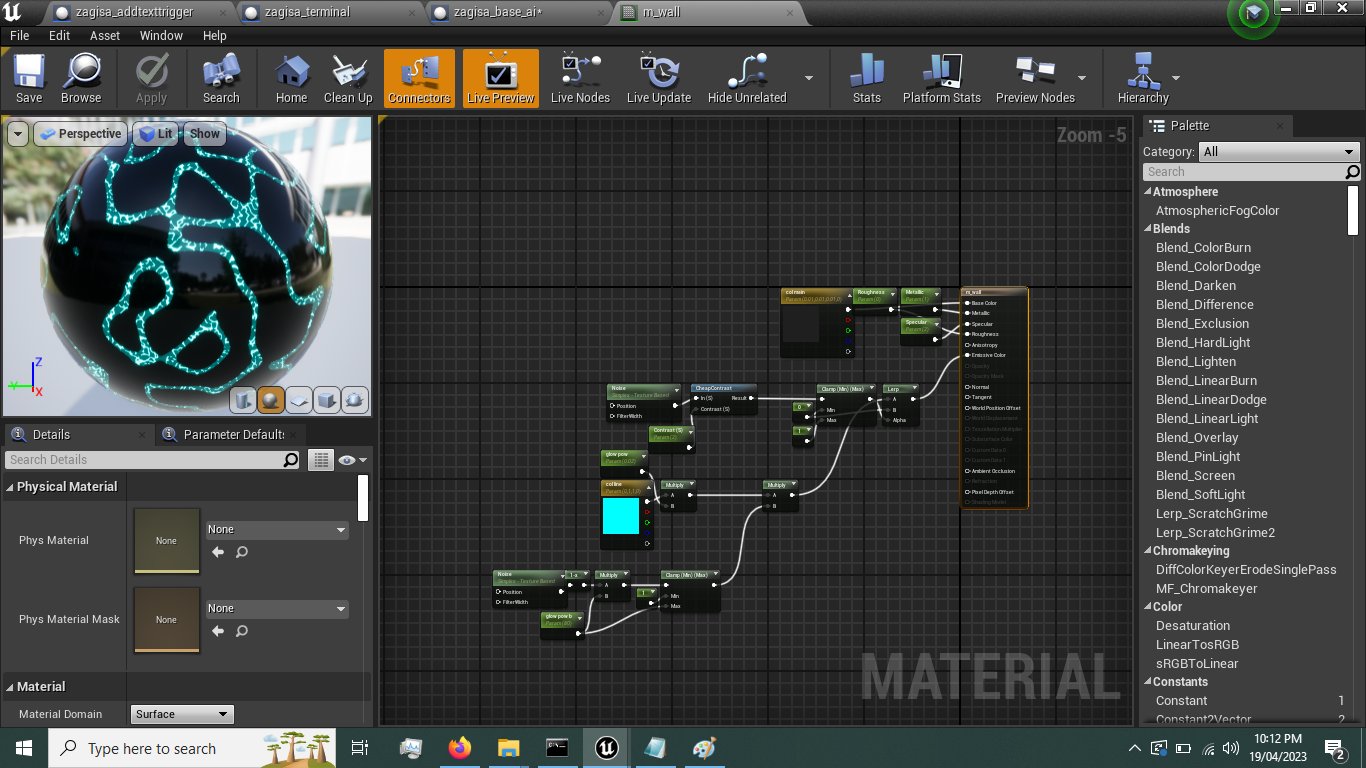The height and width of the screenshot is (768, 1366).
Task: Open the palette Category dropdown
Action: 1279,152
